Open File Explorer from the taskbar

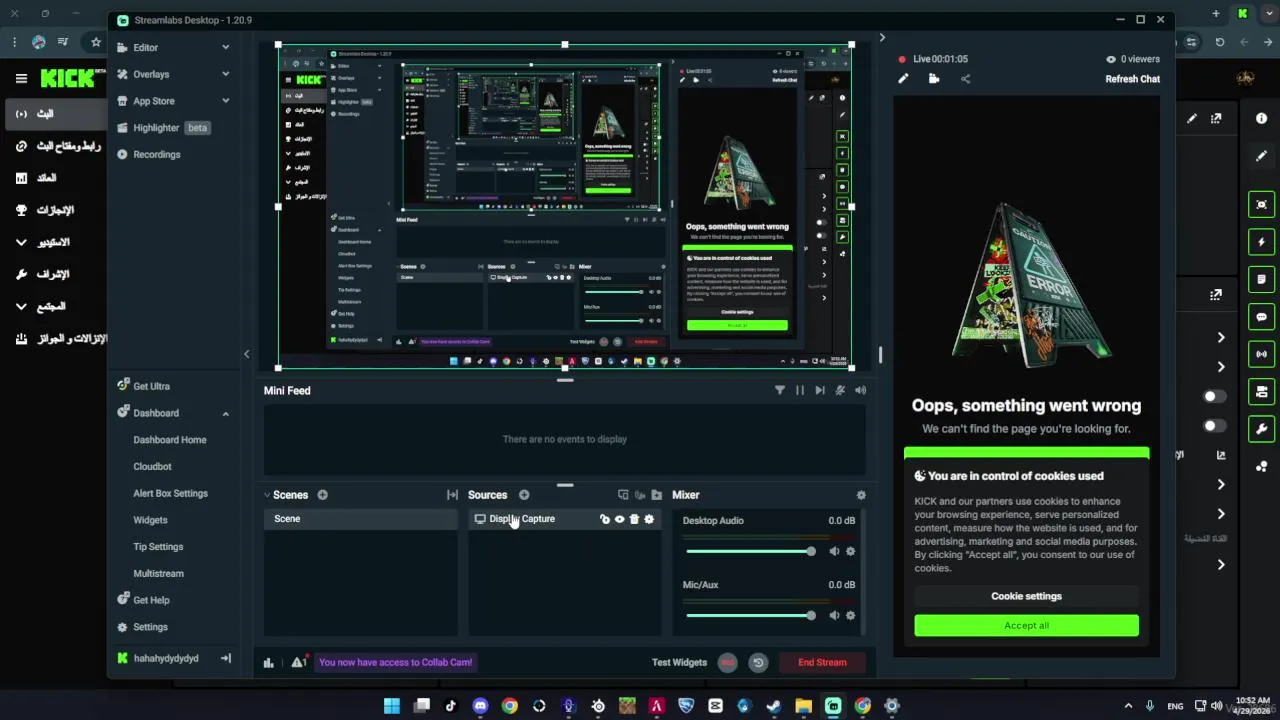click(x=803, y=706)
